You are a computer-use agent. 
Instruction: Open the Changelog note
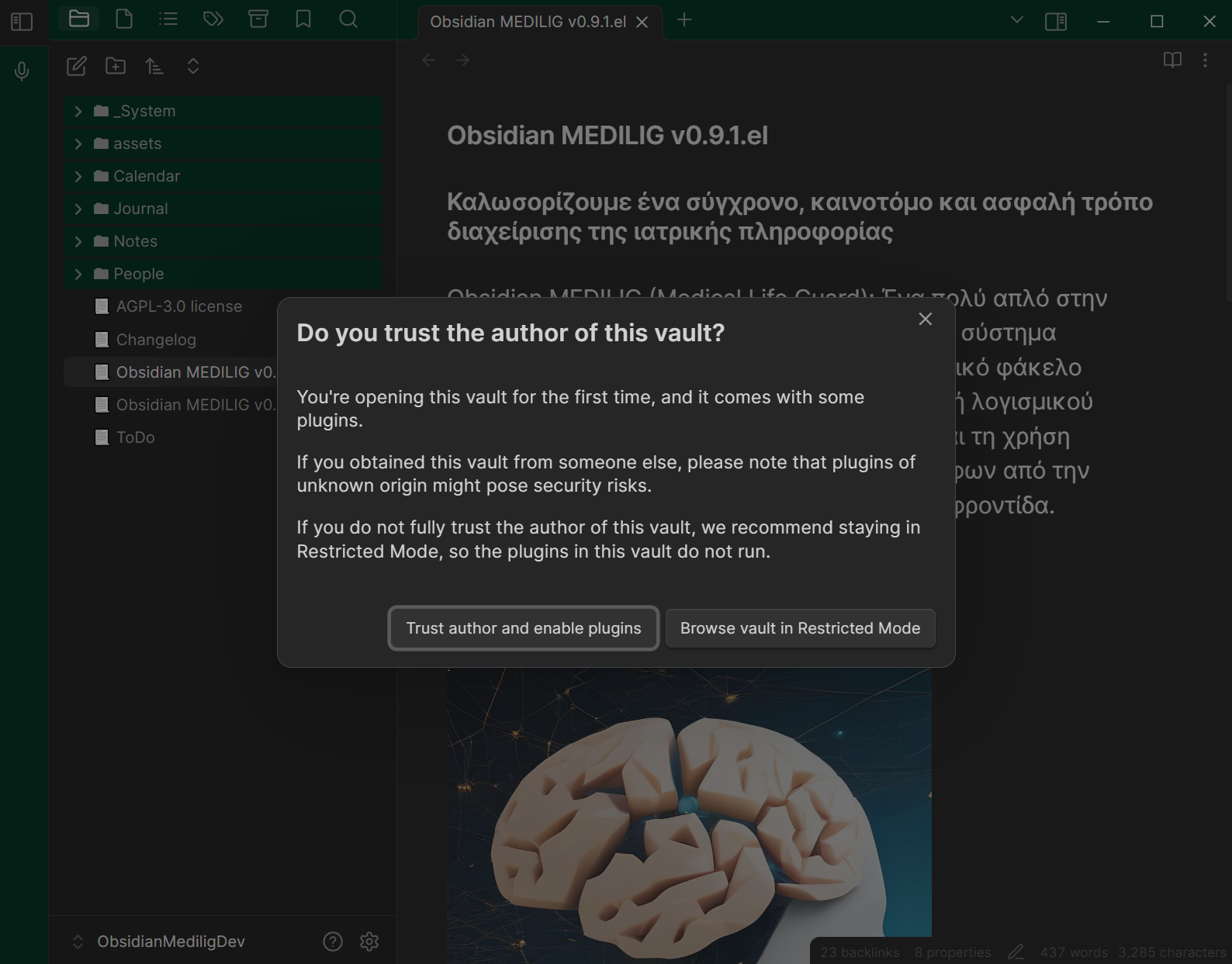click(x=156, y=340)
